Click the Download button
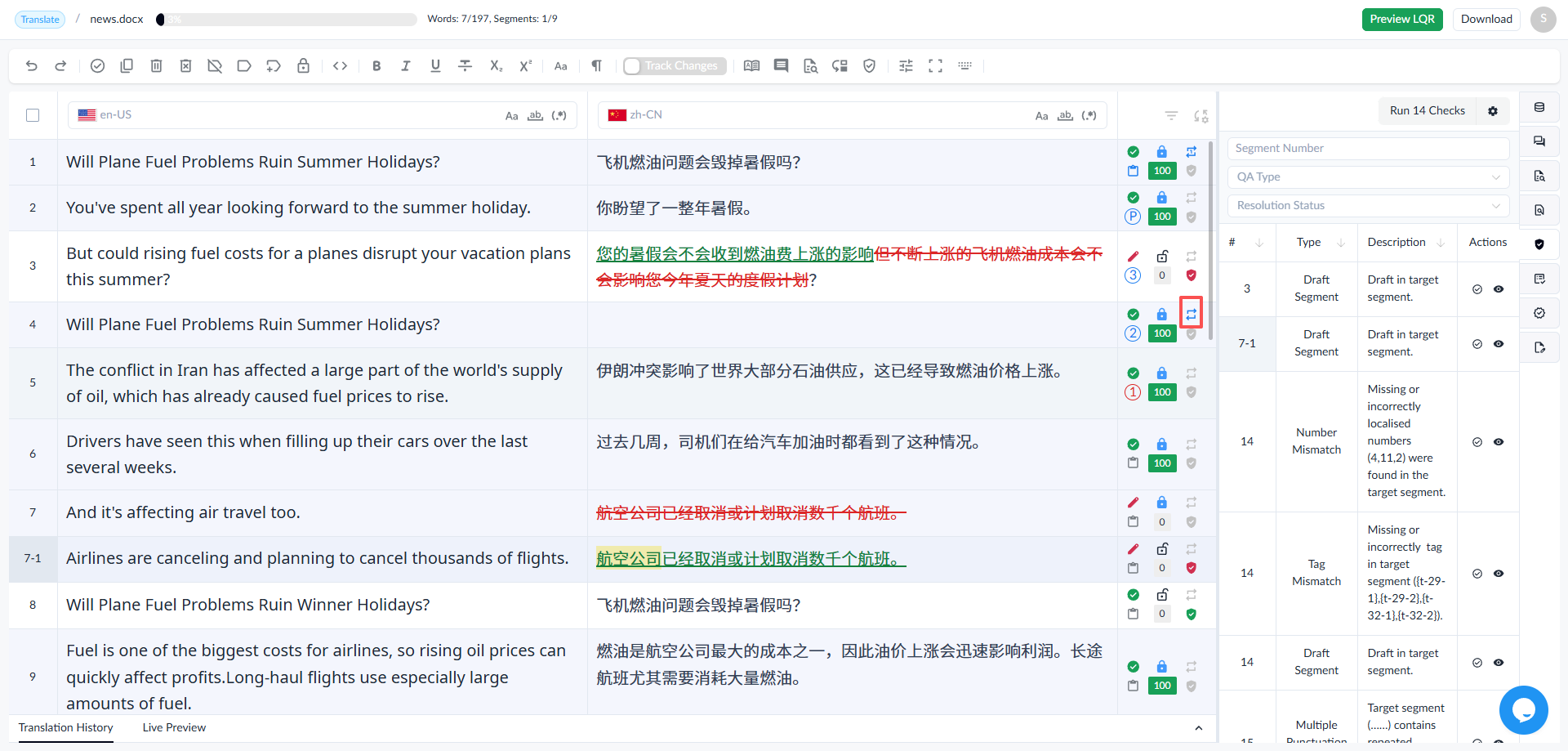Viewport: 1568px width, 751px height. [1486, 20]
